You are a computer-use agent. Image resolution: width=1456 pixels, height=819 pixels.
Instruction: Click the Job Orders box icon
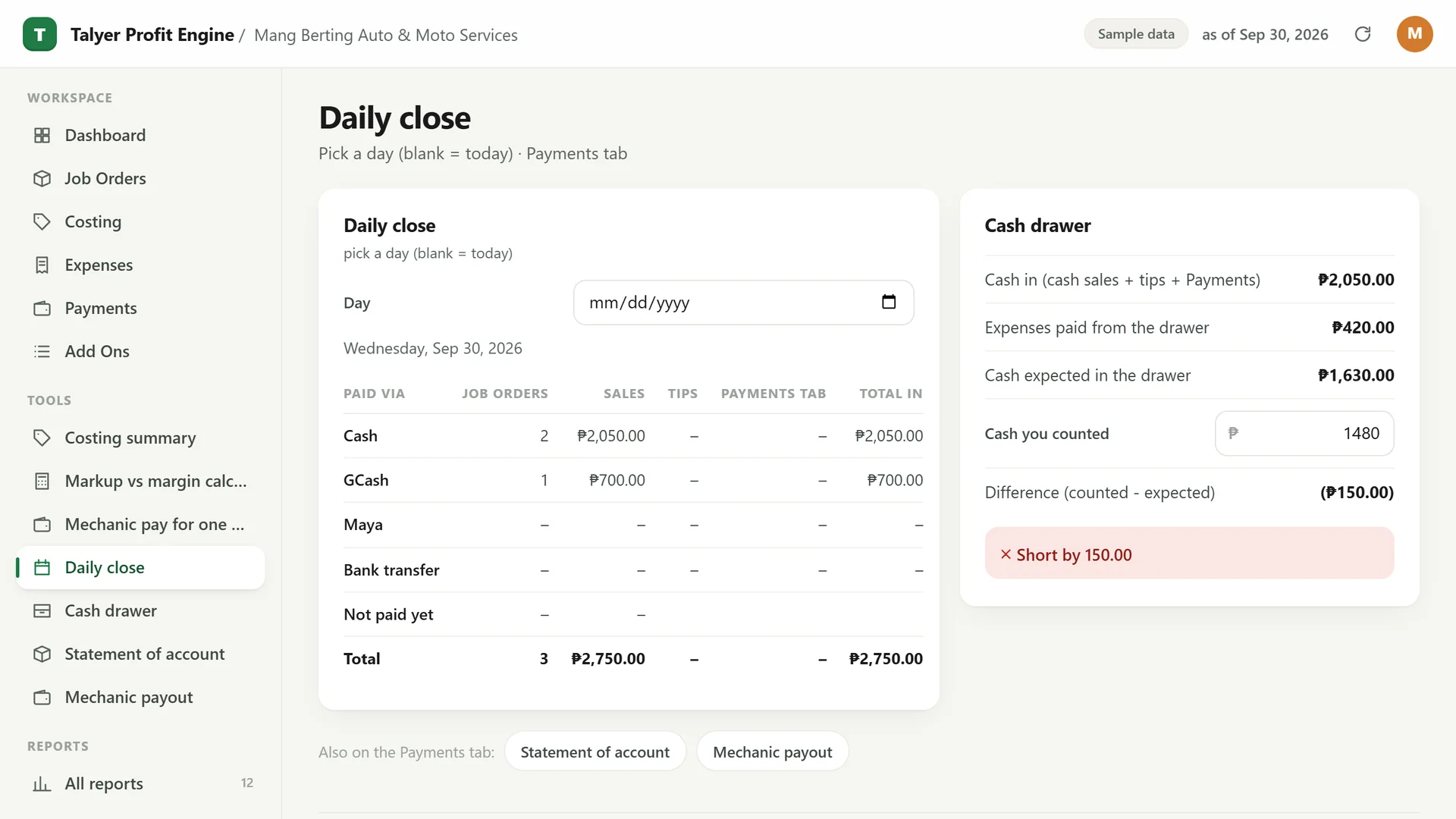42,178
